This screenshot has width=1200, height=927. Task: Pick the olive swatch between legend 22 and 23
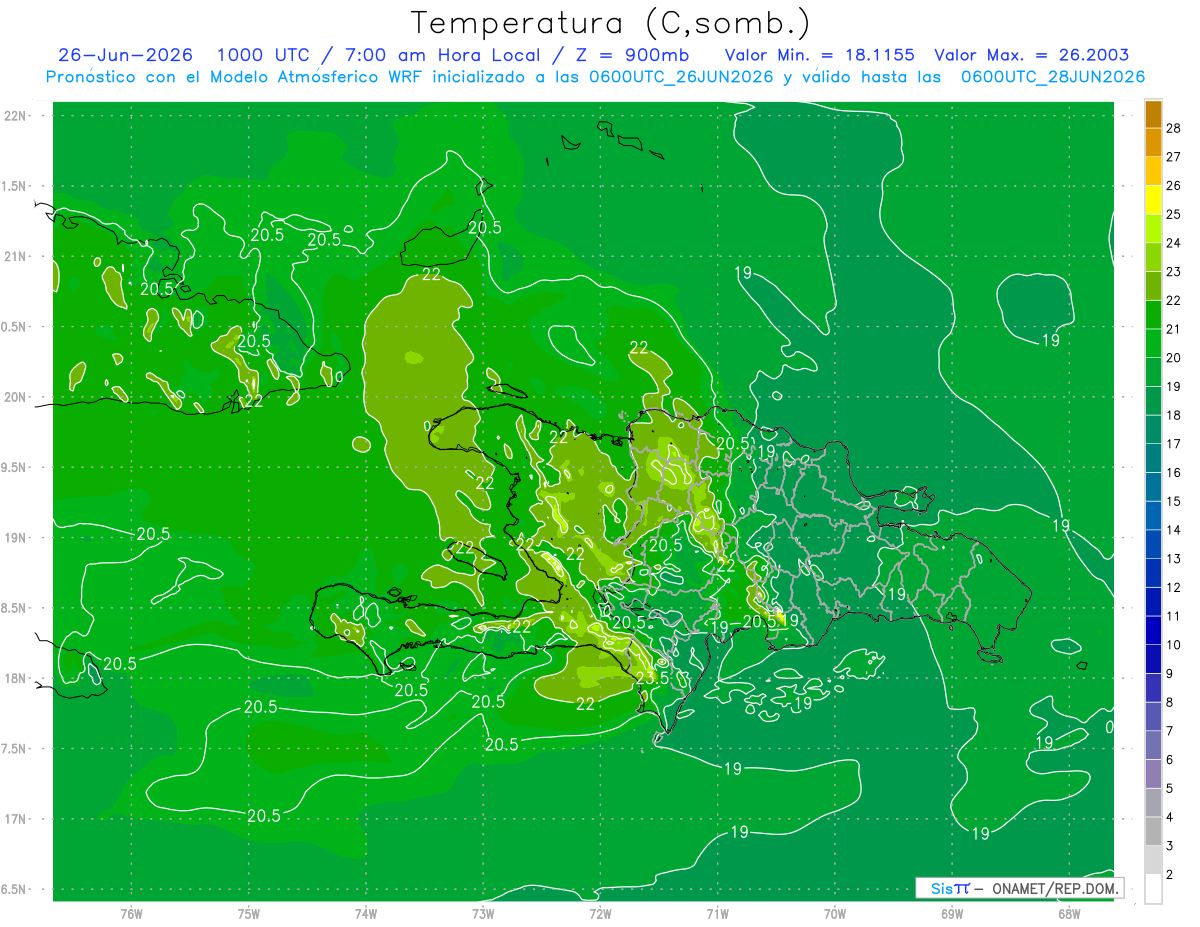point(1153,286)
